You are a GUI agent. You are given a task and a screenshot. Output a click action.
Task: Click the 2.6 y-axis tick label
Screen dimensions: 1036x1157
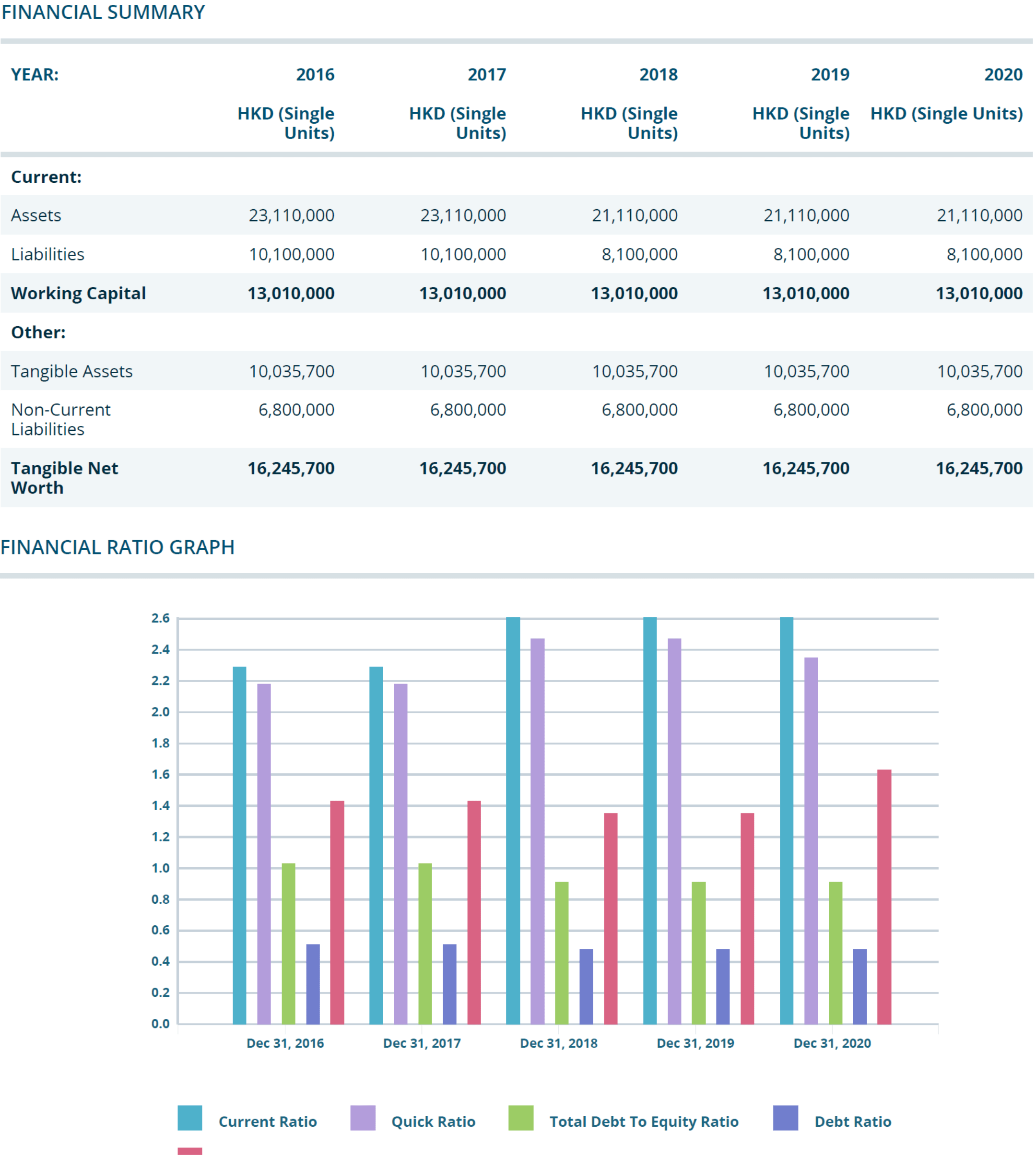tap(161, 618)
